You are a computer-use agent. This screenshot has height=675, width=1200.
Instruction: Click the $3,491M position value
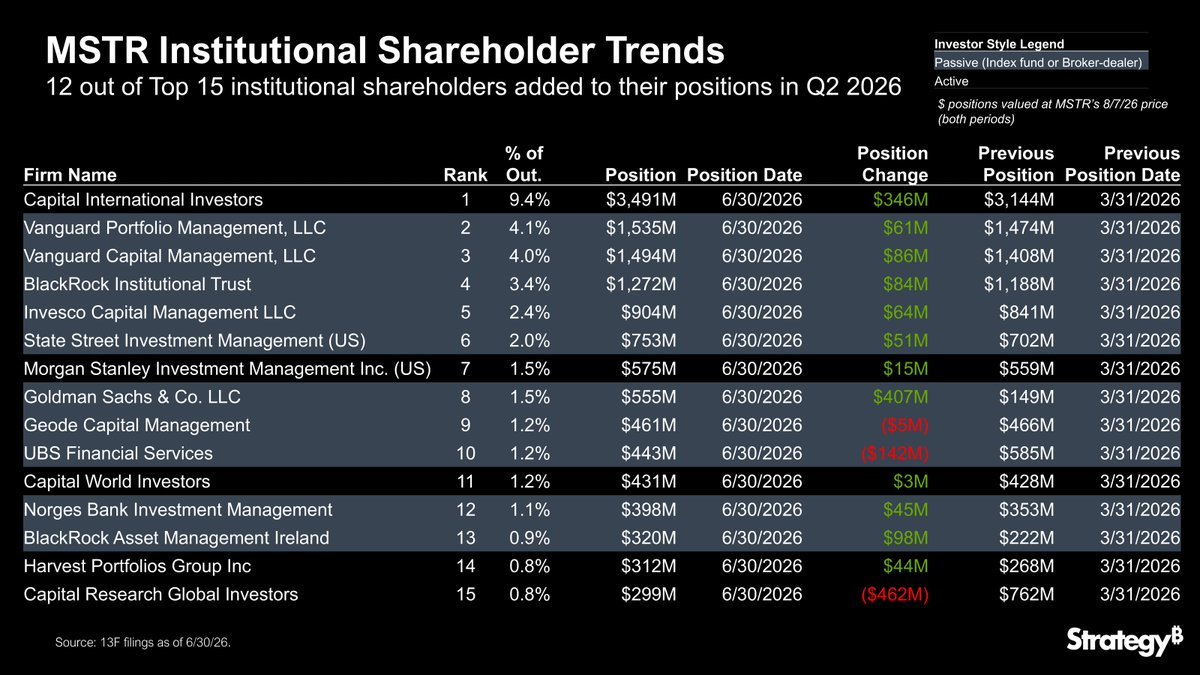(x=641, y=199)
